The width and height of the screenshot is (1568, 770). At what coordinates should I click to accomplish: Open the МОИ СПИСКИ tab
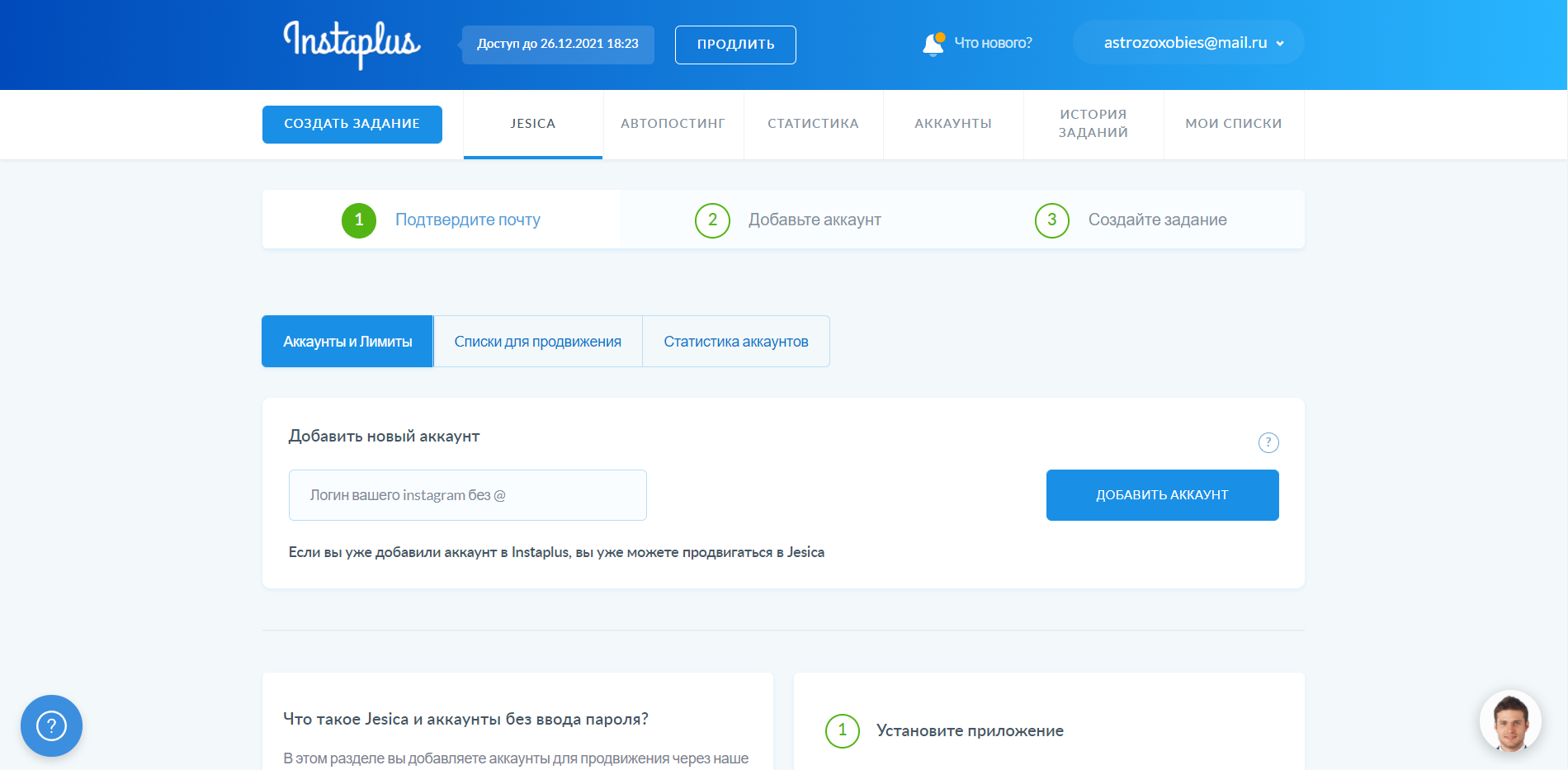(1234, 124)
